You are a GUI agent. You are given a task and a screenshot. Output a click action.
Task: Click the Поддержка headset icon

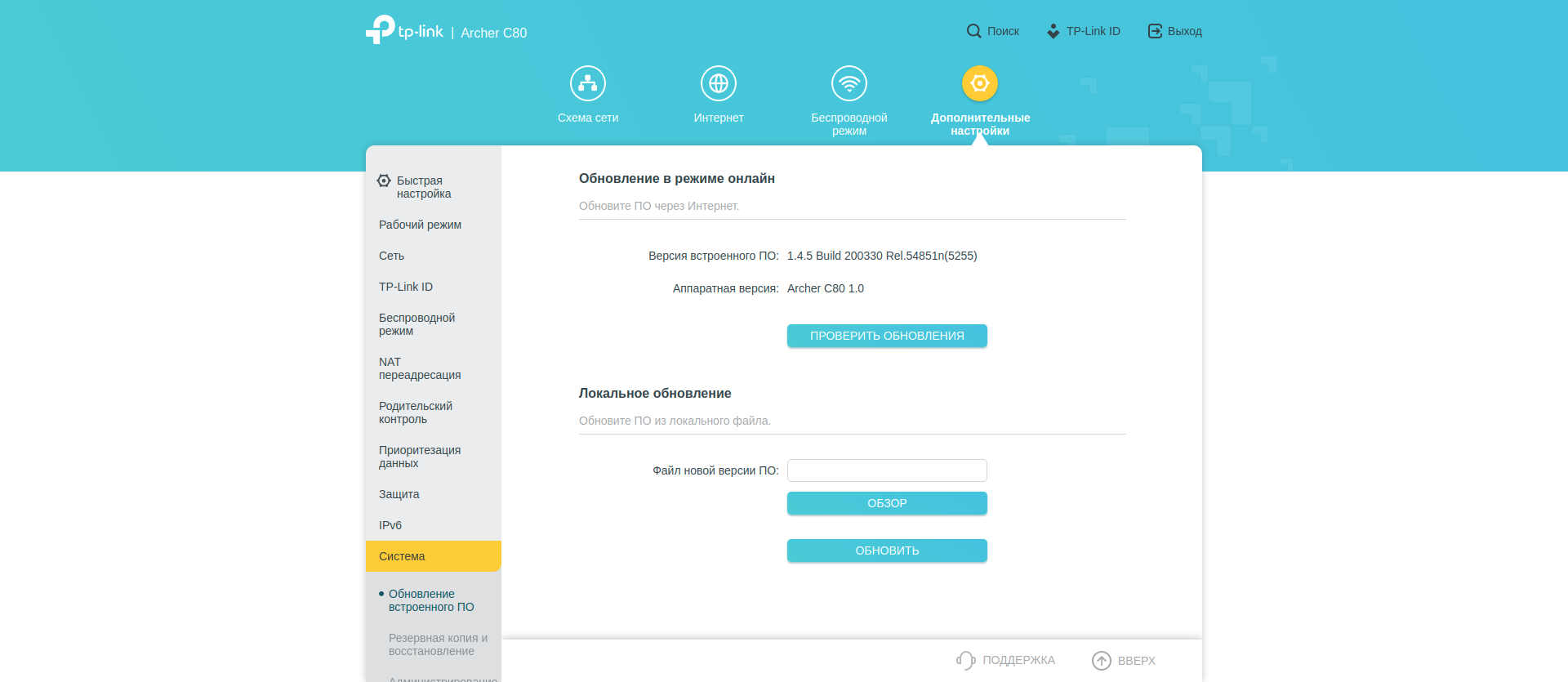[x=965, y=660]
